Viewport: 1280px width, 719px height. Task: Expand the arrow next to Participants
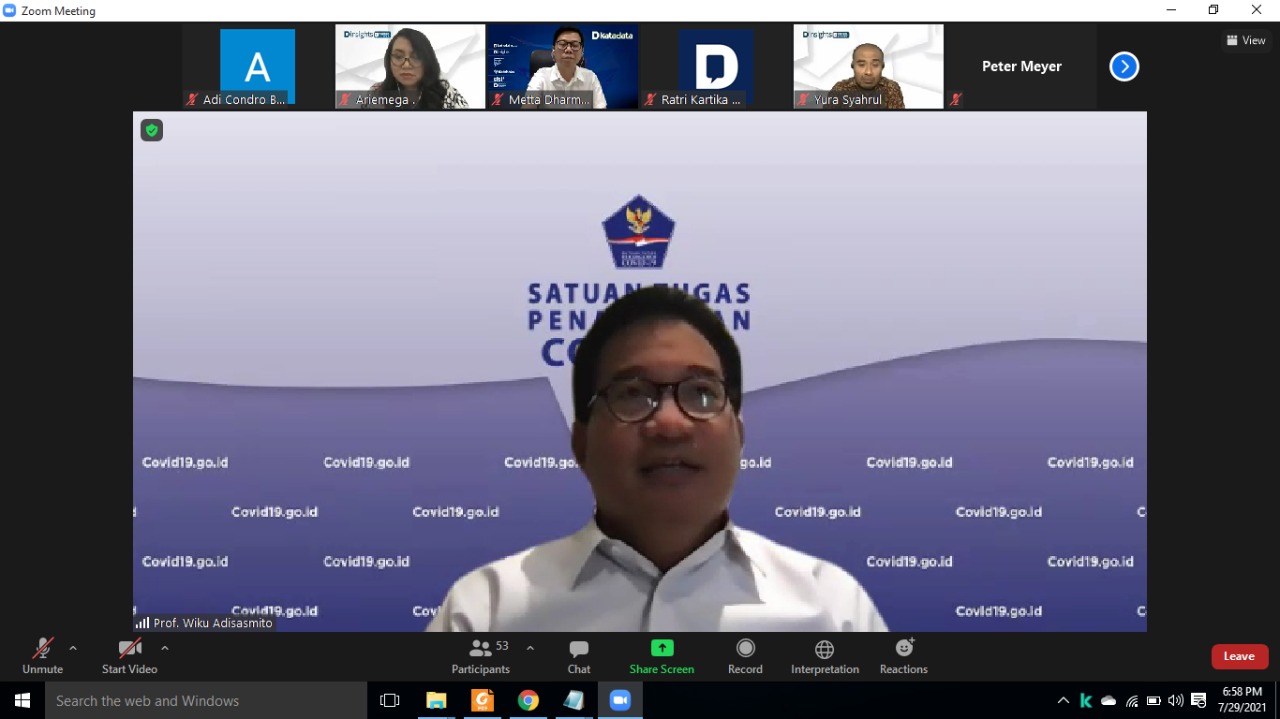click(530, 648)
